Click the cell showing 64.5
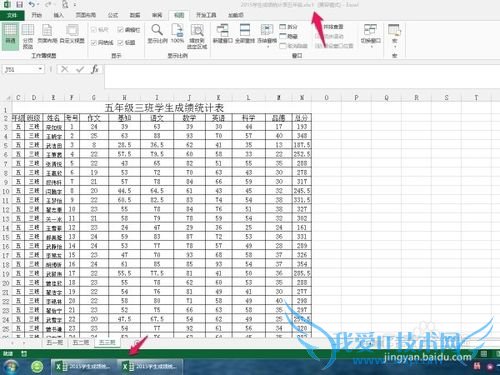 coord(157,191)
